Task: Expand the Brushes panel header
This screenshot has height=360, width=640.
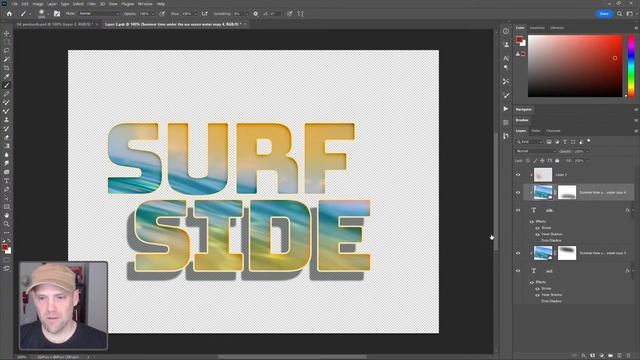Action: coord(522,120)
